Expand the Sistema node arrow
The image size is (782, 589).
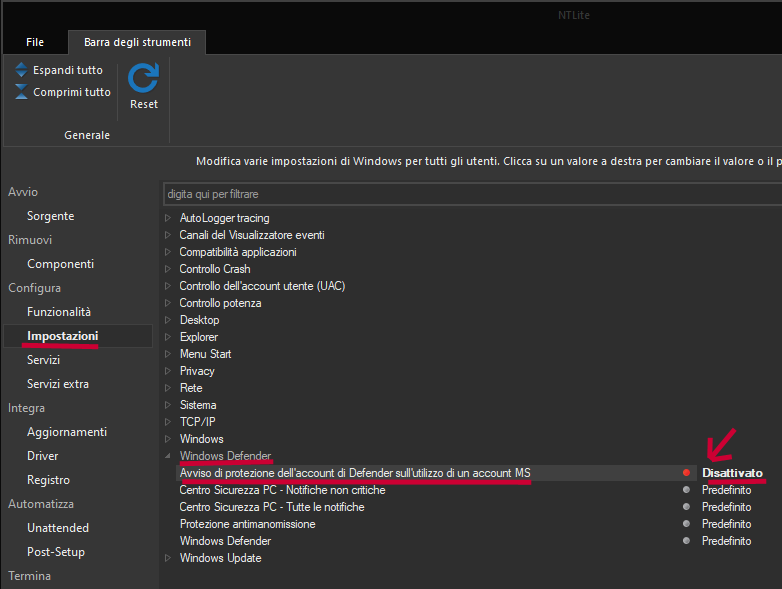click(x=168, y=405)
